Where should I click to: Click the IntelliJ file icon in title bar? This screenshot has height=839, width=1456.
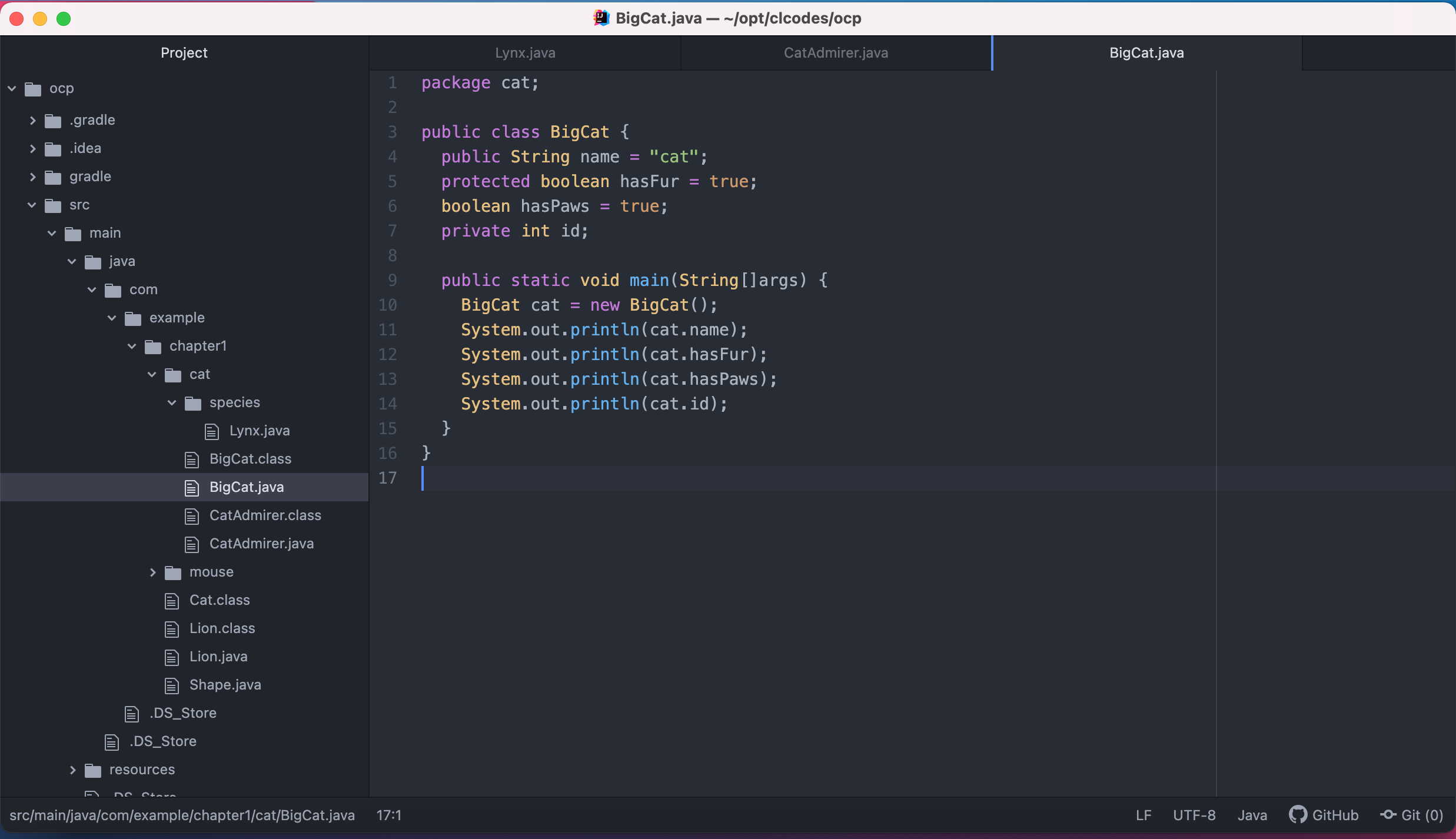point(601,18)
